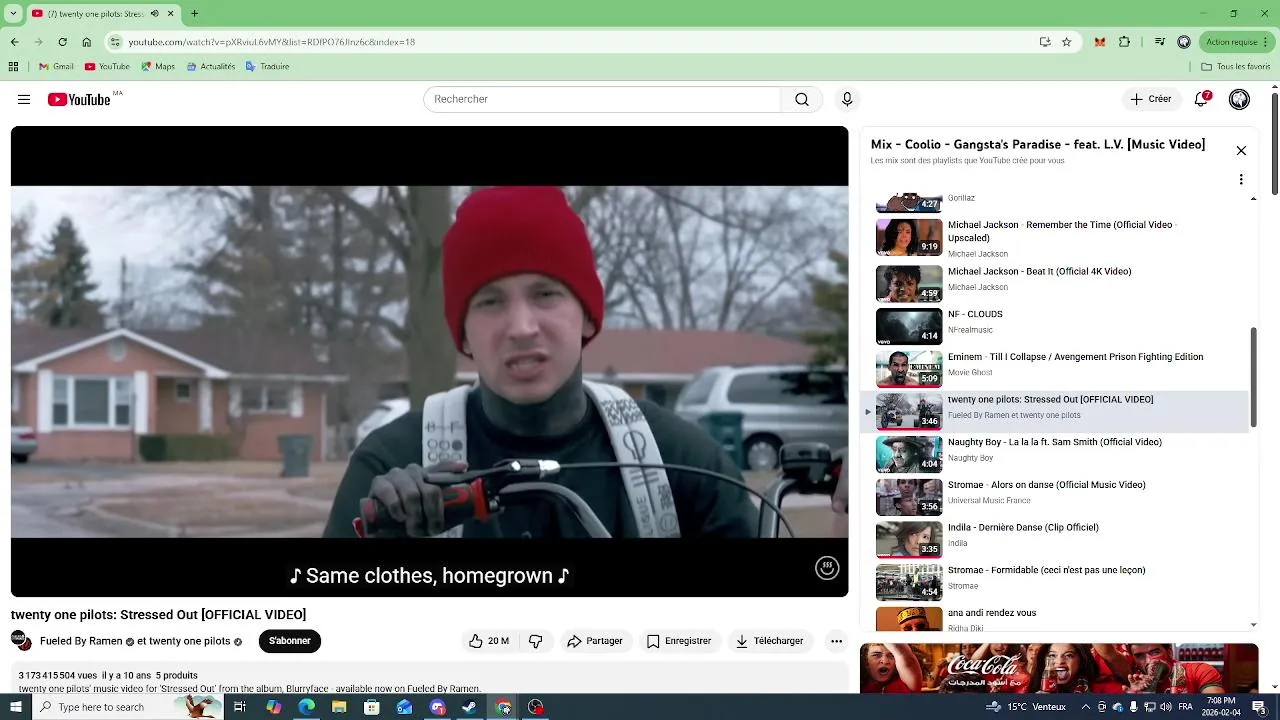Viewport: 1280px width, 720px height.
Task: Open the Actualités bookmark
Action: 210,67
